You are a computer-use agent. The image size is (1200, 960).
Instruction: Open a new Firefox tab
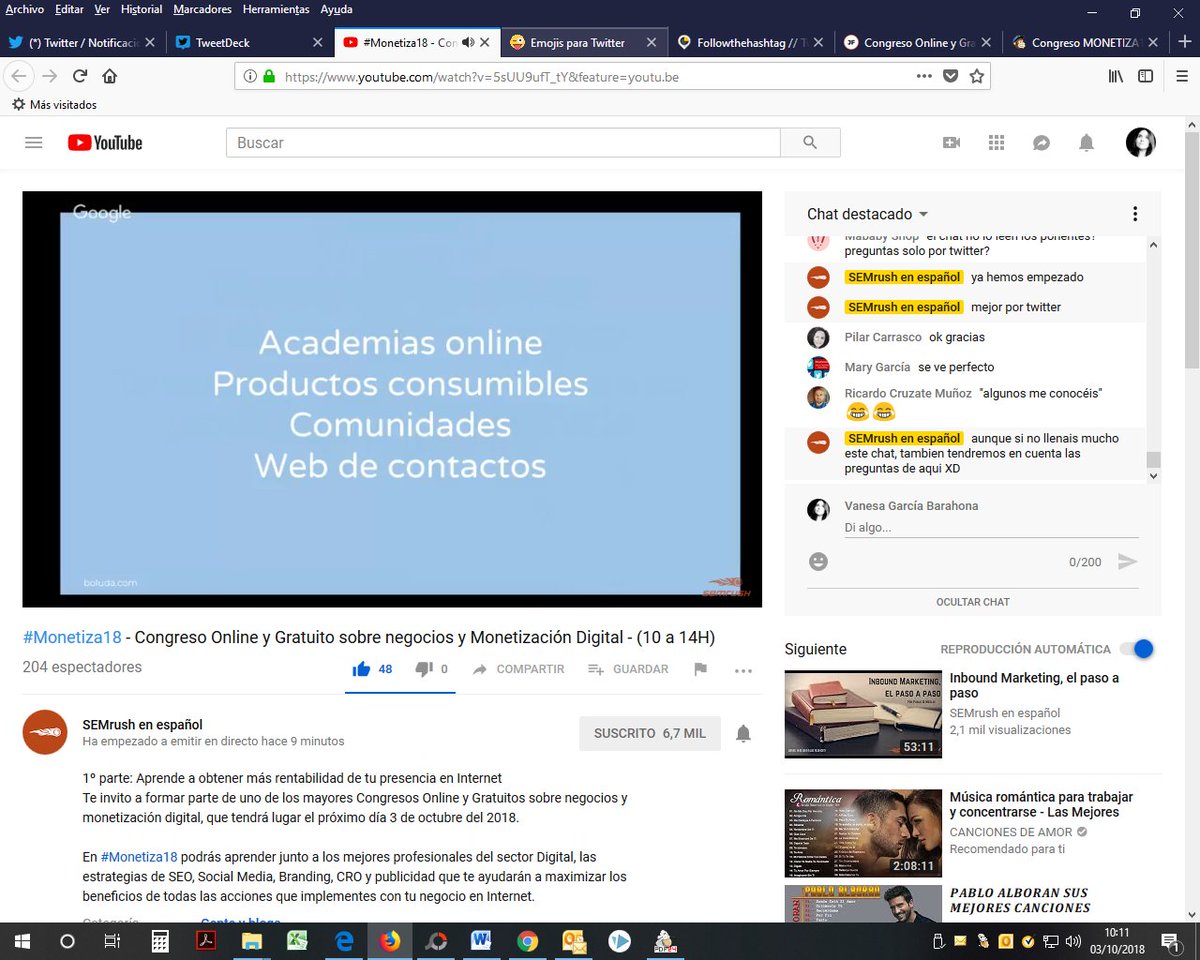click(1184, 42)
